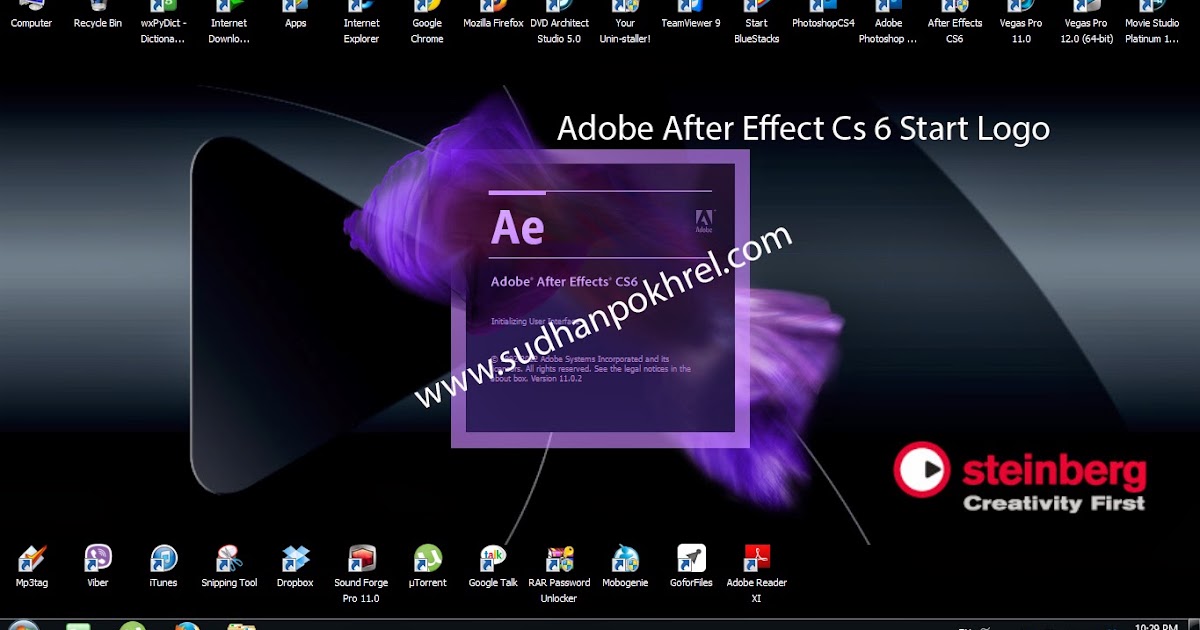Open the Adobe Photoshop shortcut
Image resolution: width=1200 pixels, height=630 pixels.
tap(888, 22)
